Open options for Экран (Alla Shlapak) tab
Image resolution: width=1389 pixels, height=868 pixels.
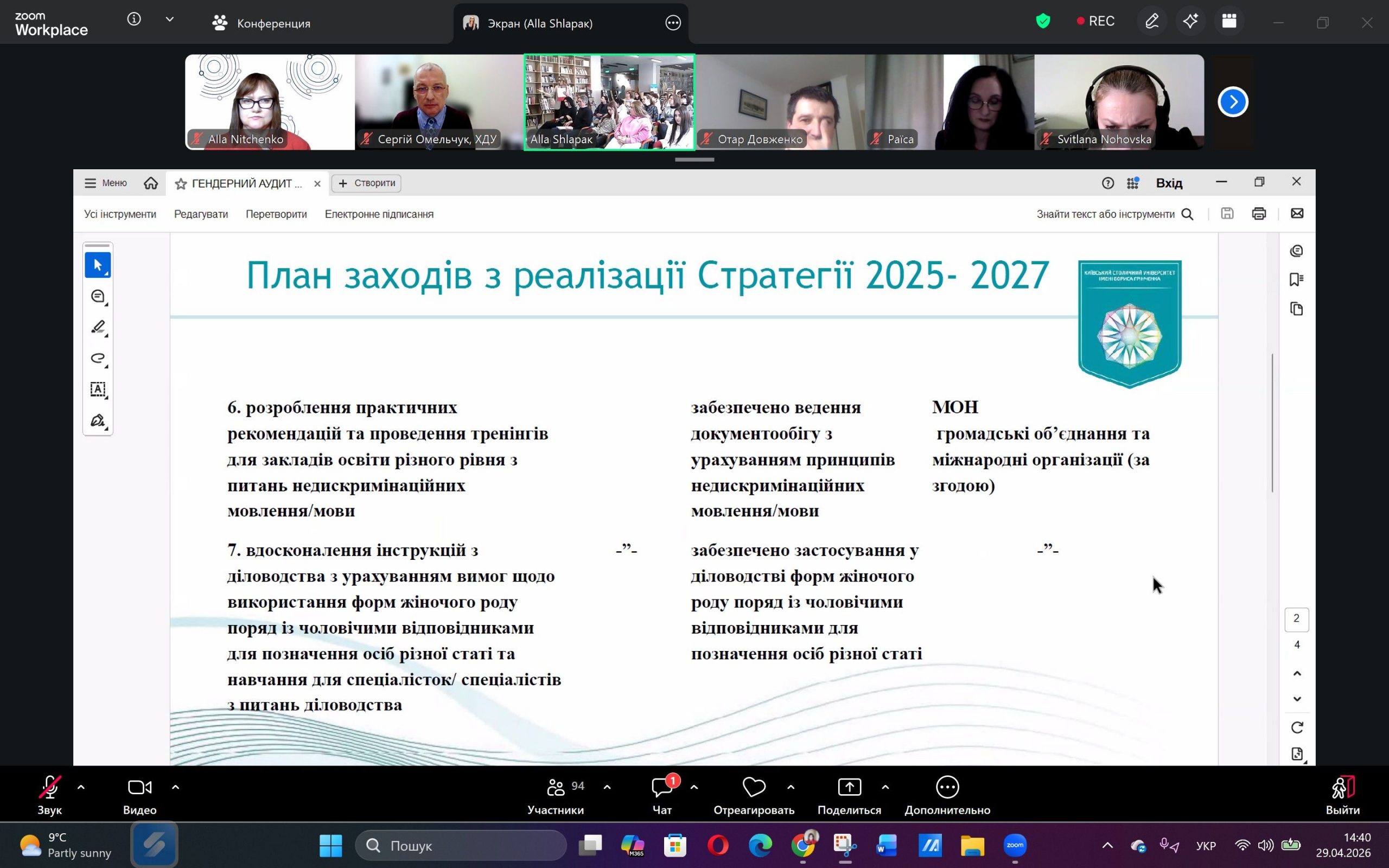673,23
